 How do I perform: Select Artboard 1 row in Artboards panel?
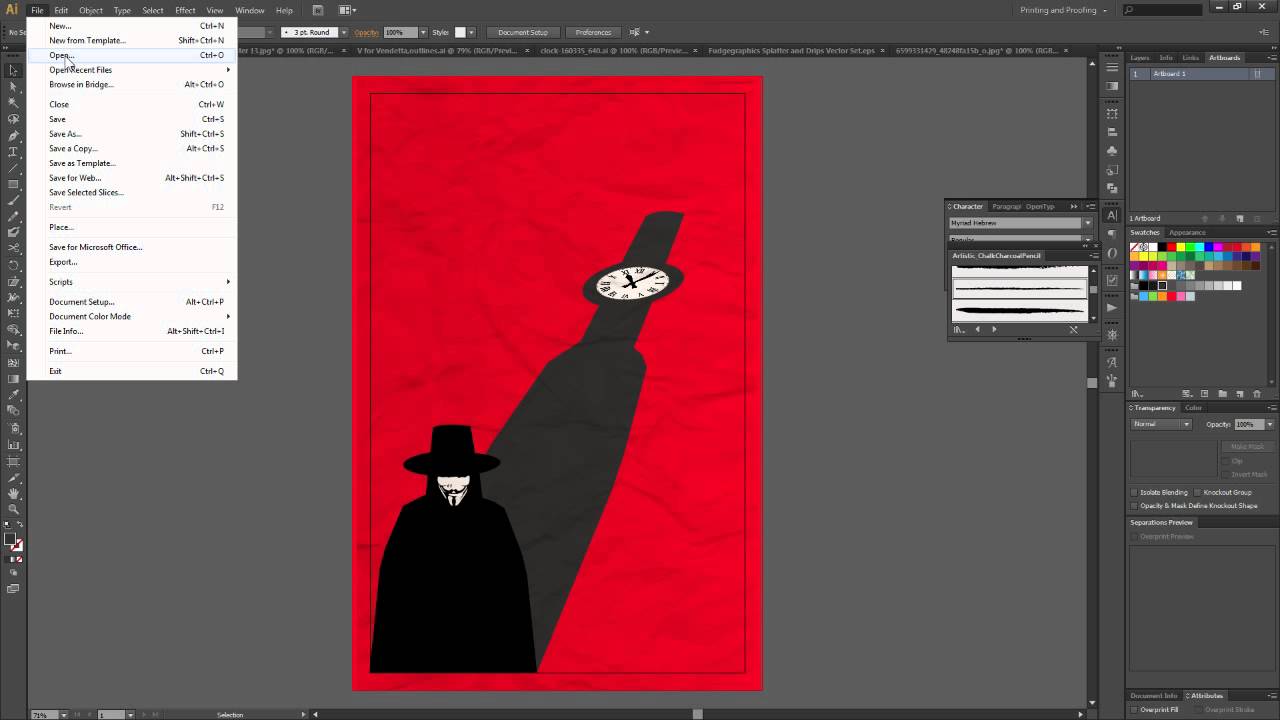(x=1202, y=74)
